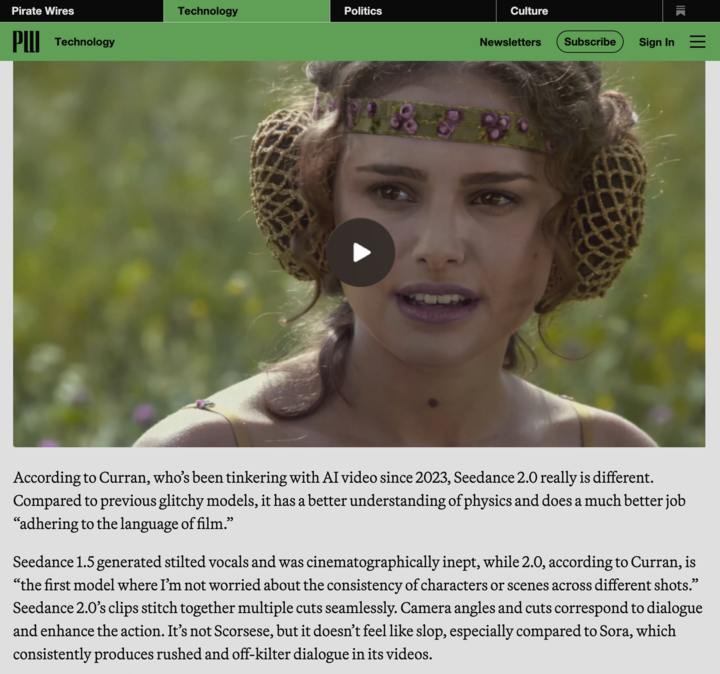Open the Newsletters link
The image size is (720, 674).
(510, 42)
